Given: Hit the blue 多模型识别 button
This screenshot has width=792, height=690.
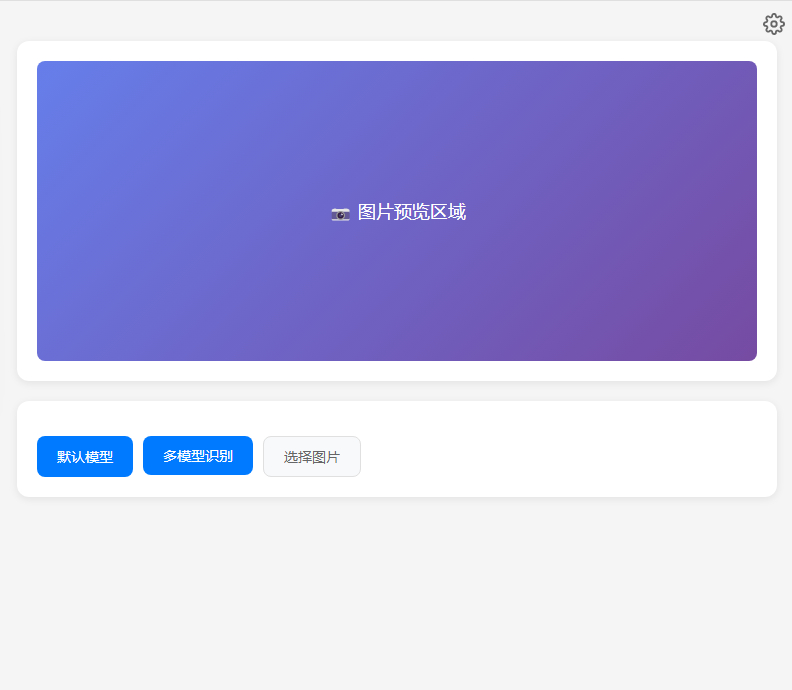Looking at the screenshot, I should coord(198,456).
